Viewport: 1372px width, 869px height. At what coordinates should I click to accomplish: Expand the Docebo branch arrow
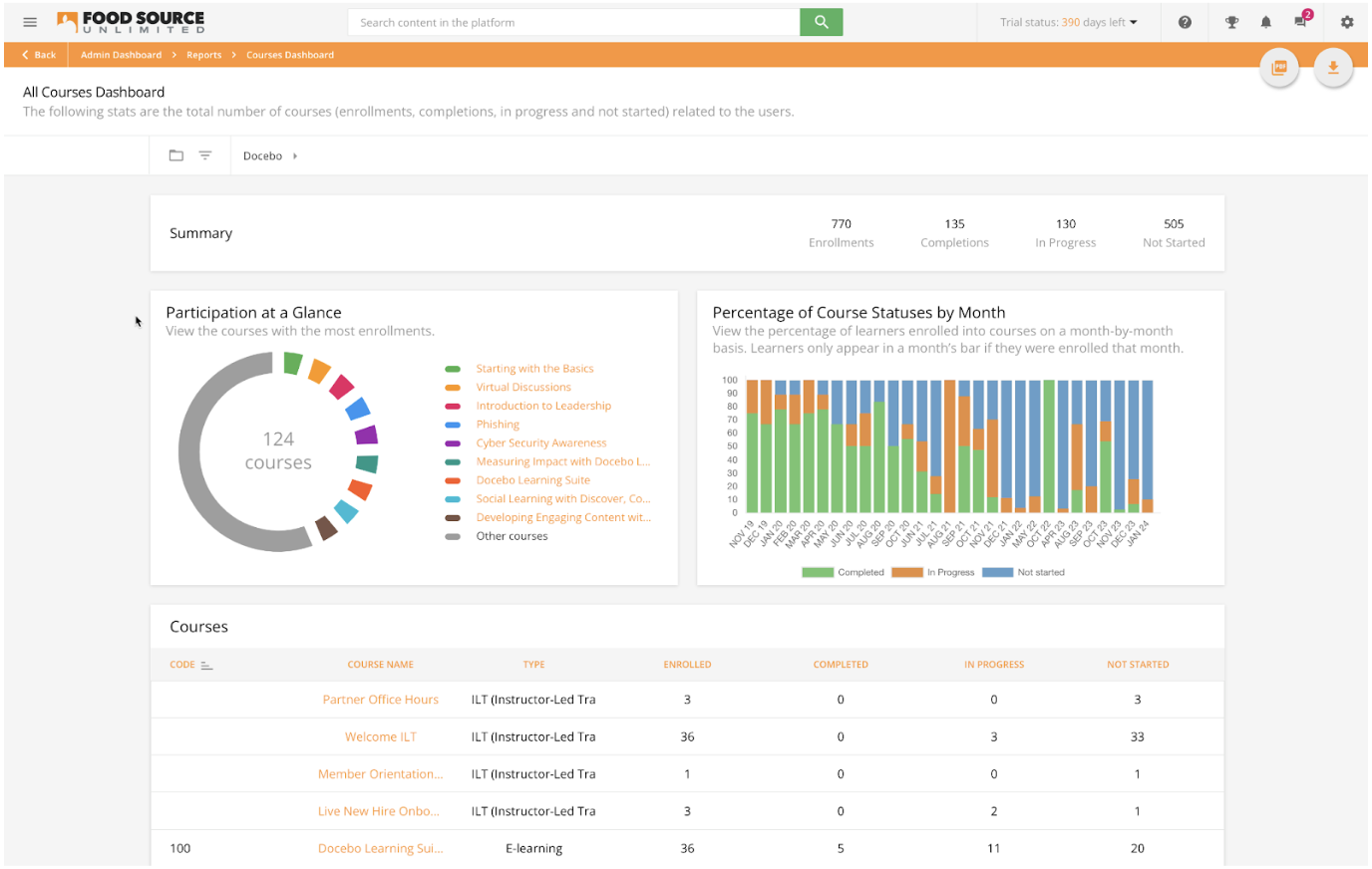[x=295, y=155]
